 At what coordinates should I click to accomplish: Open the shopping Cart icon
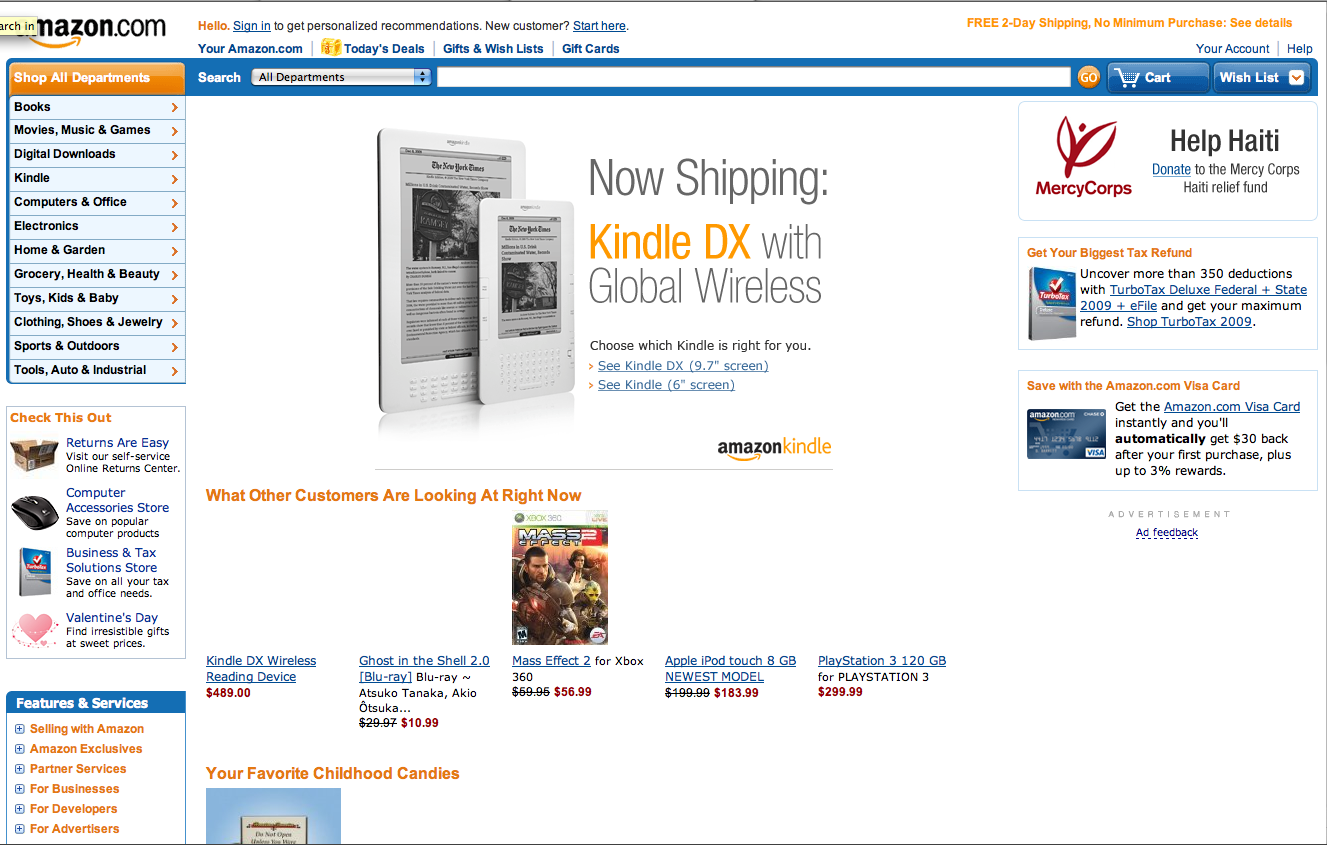point(1127,77)
